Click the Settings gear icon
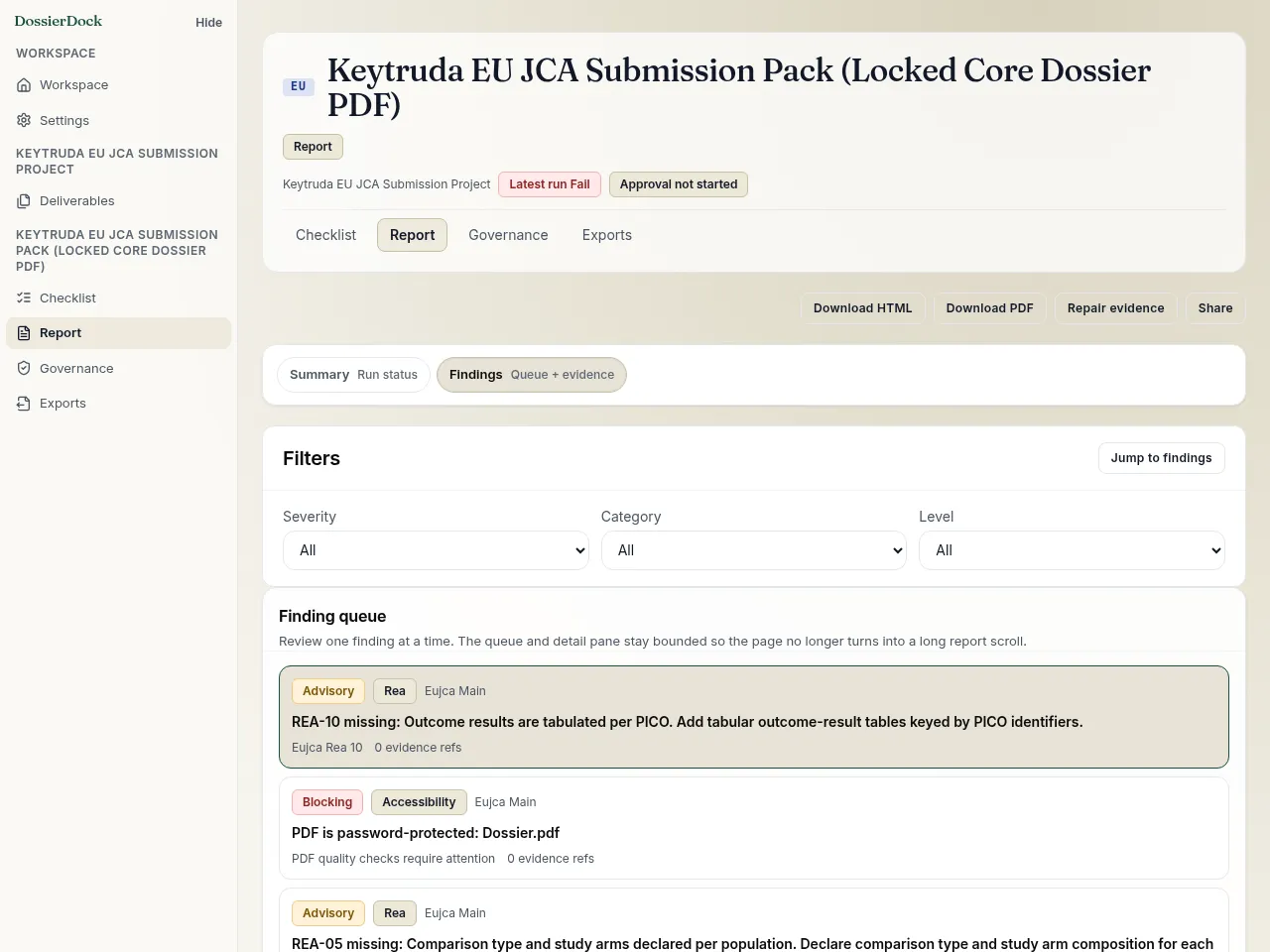The width and height of the screenshot is (1270, 952). coord(24,120)
